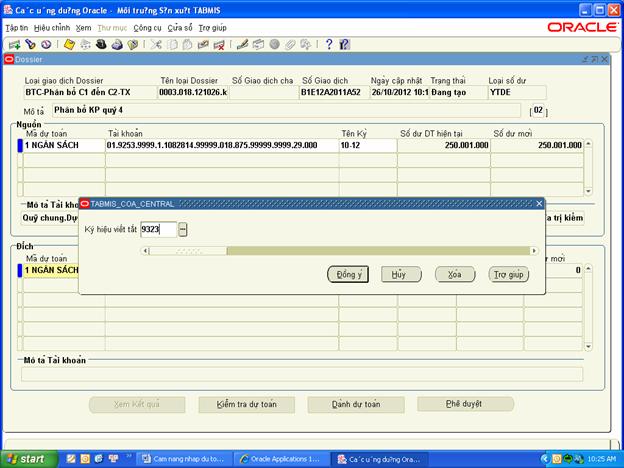The height and width of the screenshot is (468, 624).
Task: Click the Số Giao dịch field B1E12A2011A52
Action: (x=333, y=92)
